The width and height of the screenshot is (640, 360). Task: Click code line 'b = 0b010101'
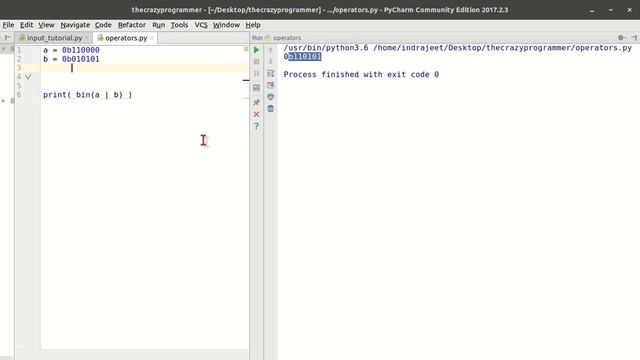(x=71, y=59)
